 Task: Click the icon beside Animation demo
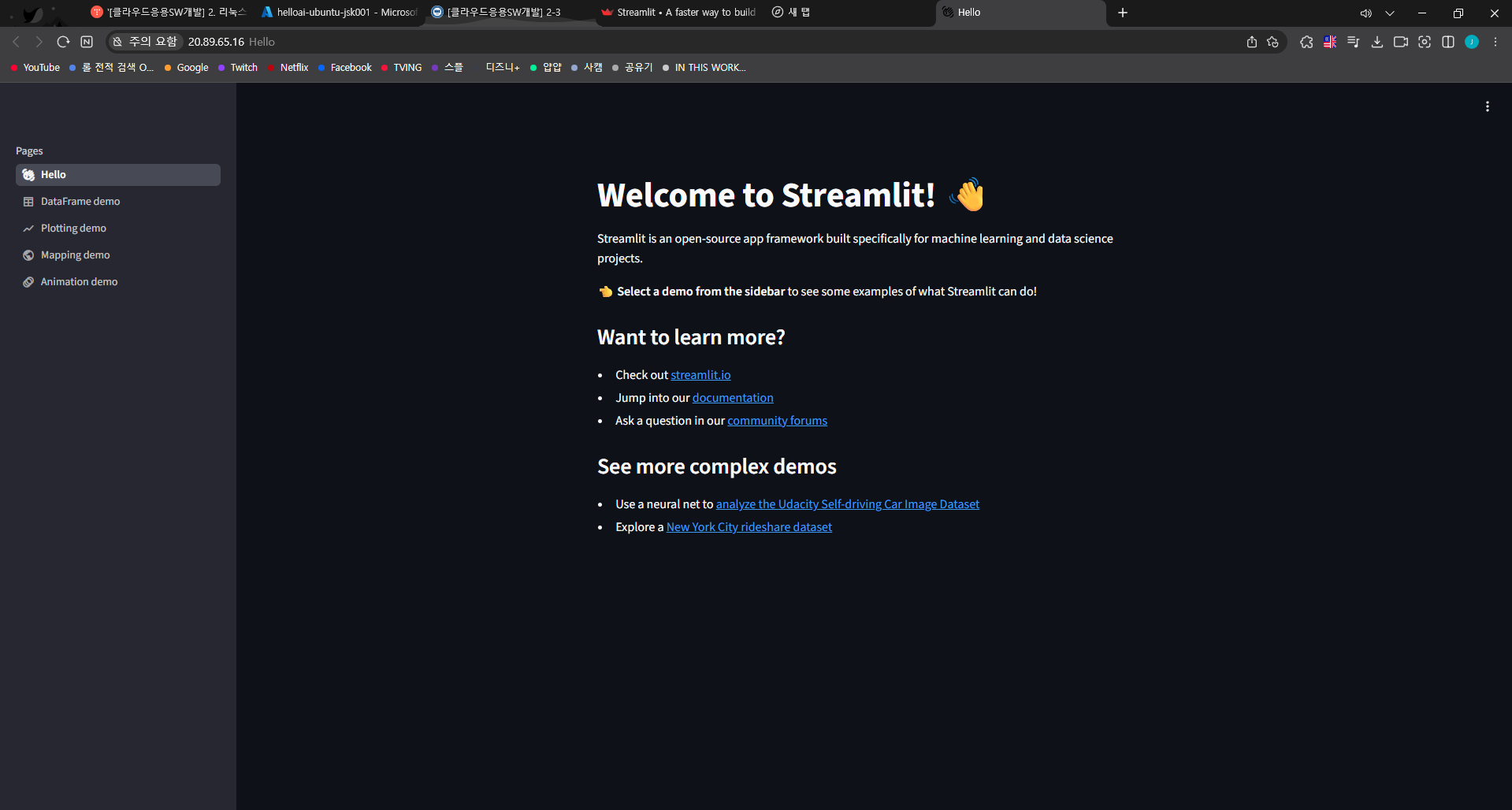[x=28, y=282]
